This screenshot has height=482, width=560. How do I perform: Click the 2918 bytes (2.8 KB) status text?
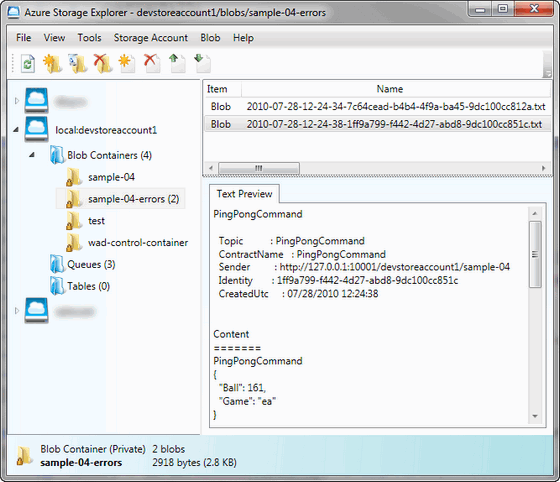click(194, 463)
